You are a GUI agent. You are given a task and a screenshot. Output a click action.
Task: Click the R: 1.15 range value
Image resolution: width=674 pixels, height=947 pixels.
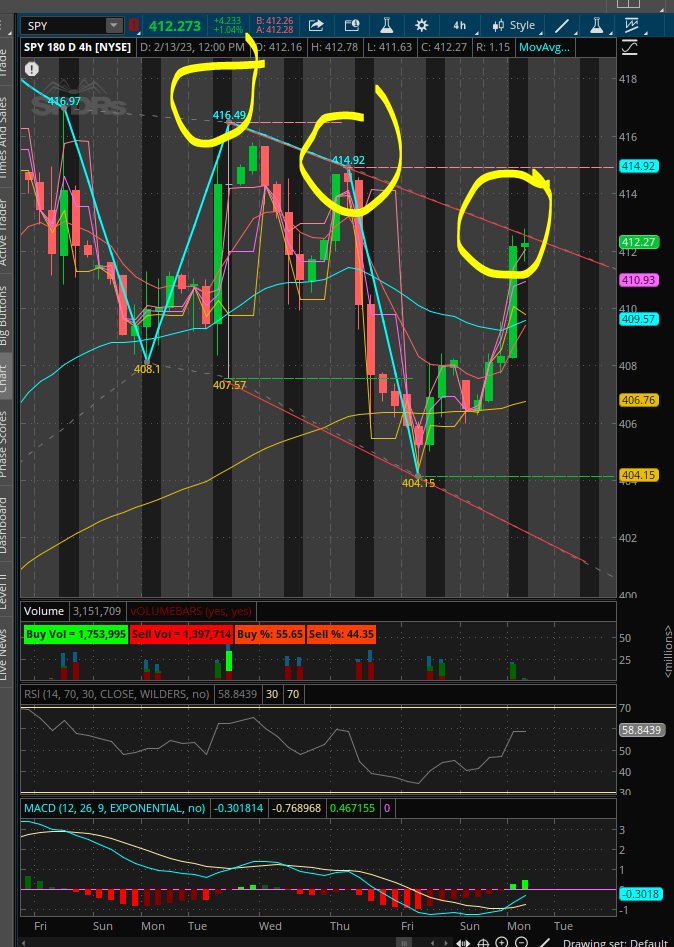click(x=493, y=47)
